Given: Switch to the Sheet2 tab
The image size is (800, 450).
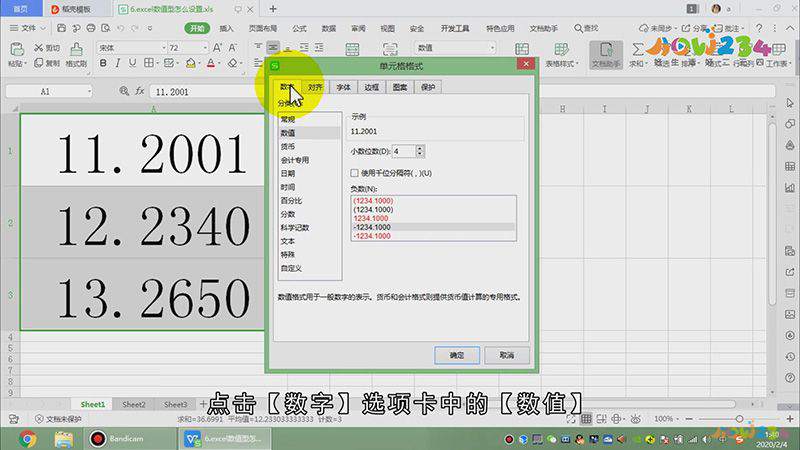Looking at the screenshot, I should [134, 404].
